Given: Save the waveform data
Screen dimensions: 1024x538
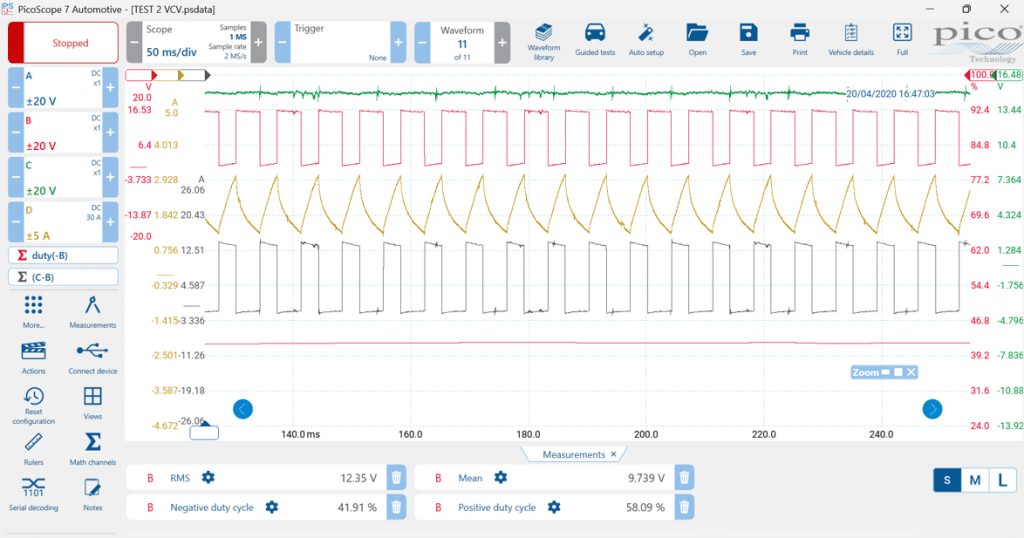Looking at the screenshot, I should (x=748, y=40).
